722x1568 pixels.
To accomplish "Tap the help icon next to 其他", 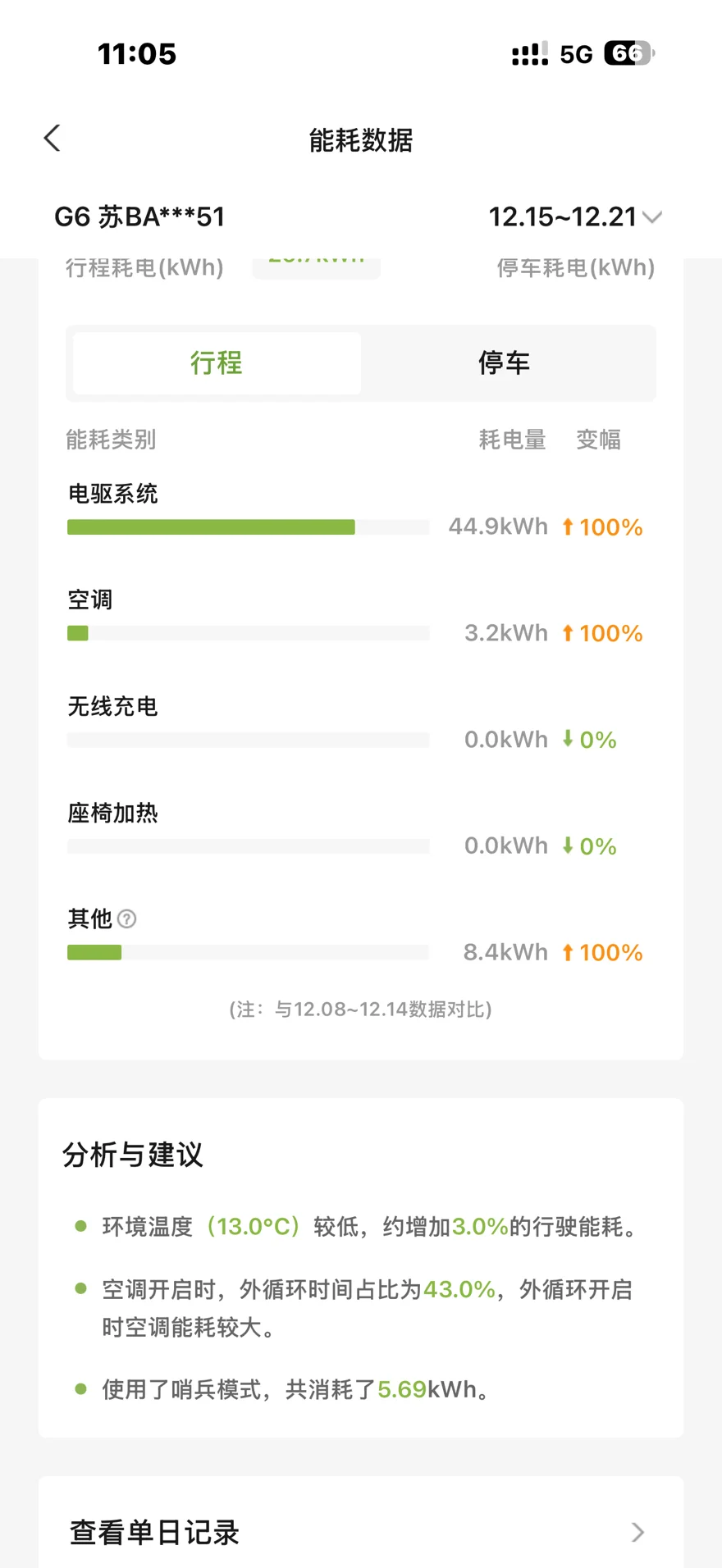I will tap(127, 918).
